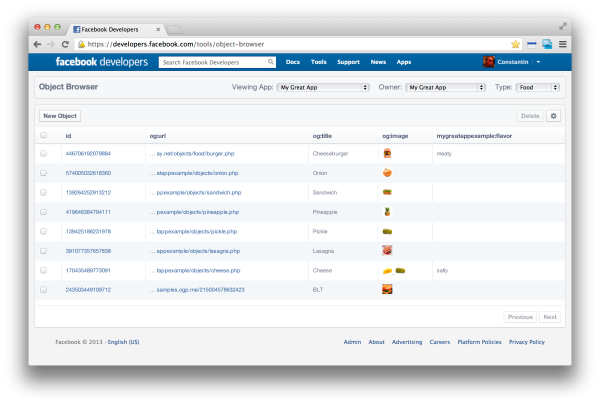This screenshot has width=600, height=401.
Task: Open the Advertising footer link
Action: coord(407,342)
